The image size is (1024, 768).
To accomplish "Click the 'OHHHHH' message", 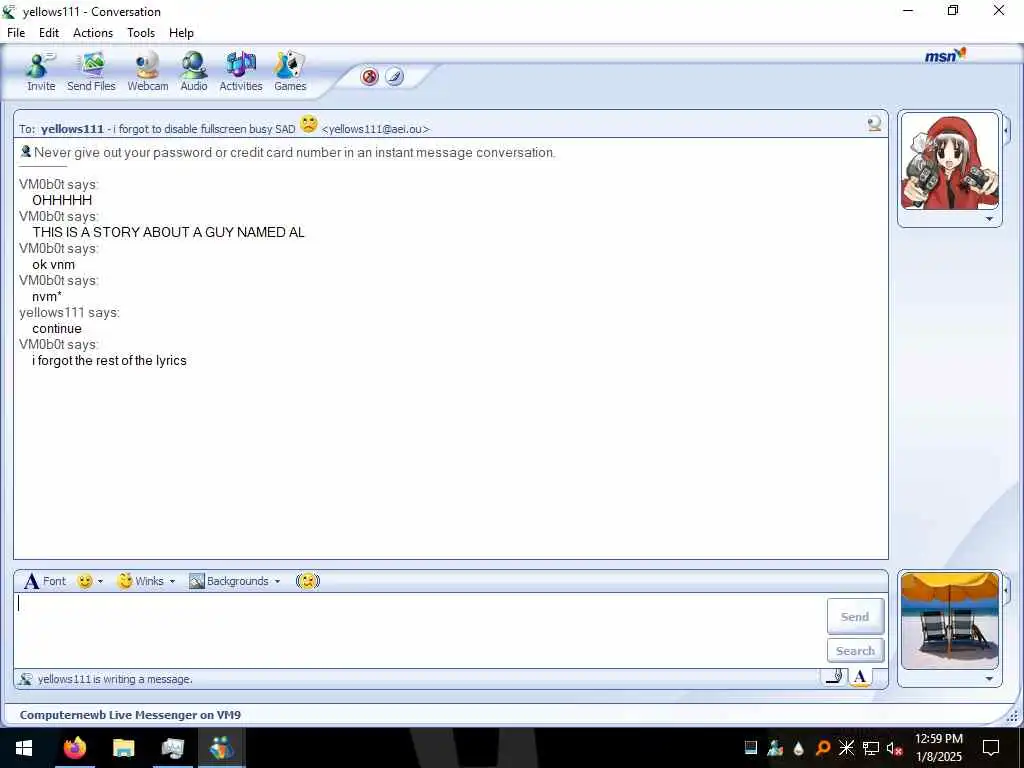I will (62, 200).
